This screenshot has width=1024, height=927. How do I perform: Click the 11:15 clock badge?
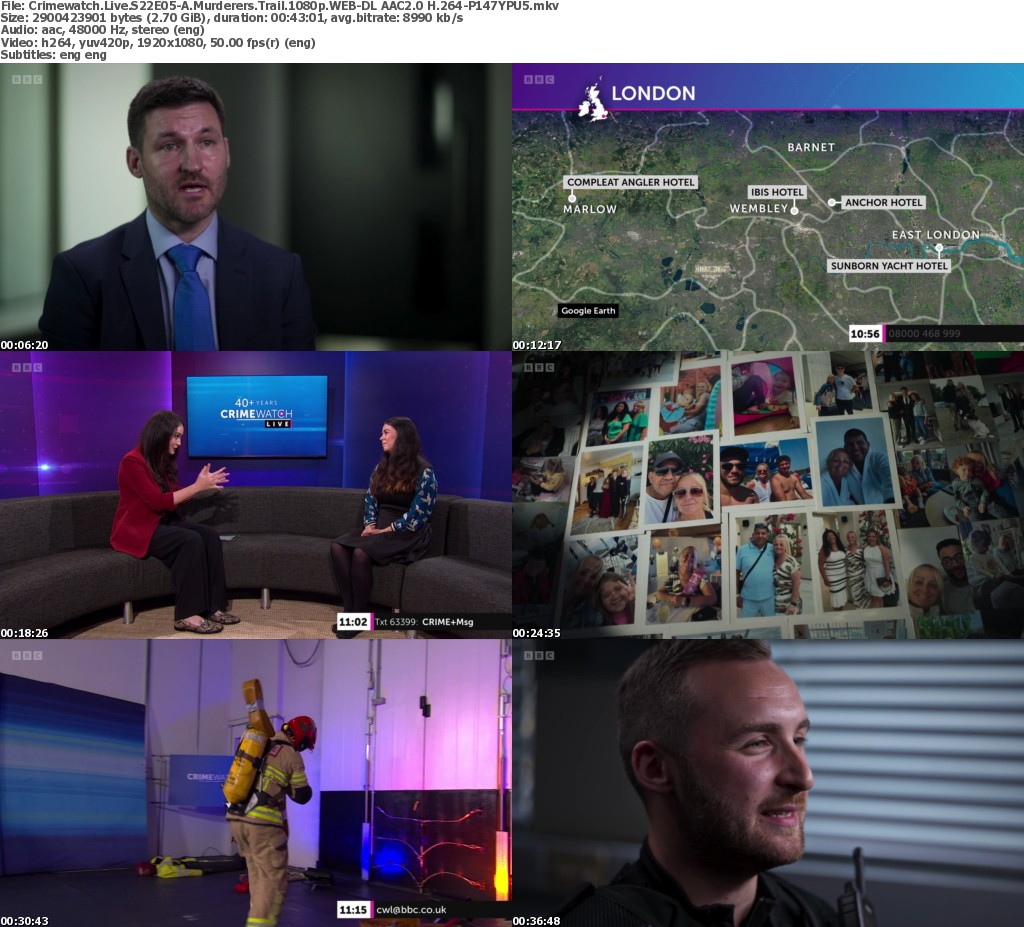click(353, 910)
